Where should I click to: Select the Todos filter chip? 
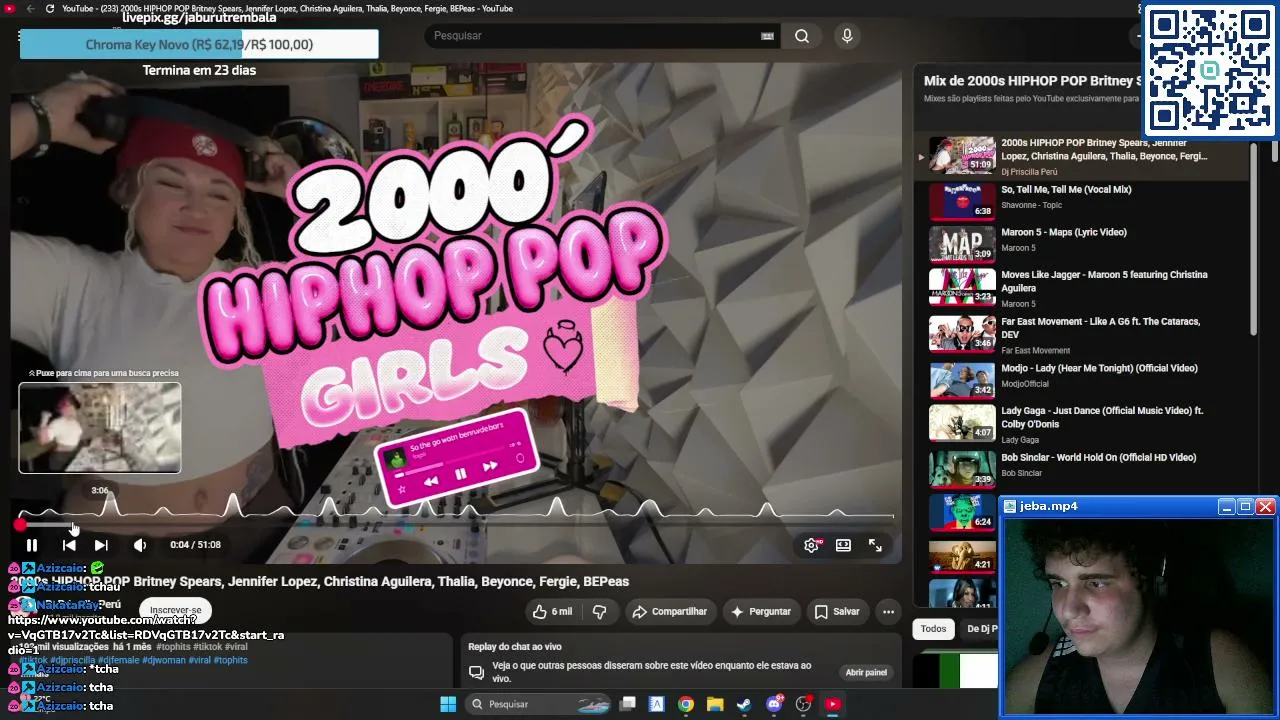[x=933, y=629]
